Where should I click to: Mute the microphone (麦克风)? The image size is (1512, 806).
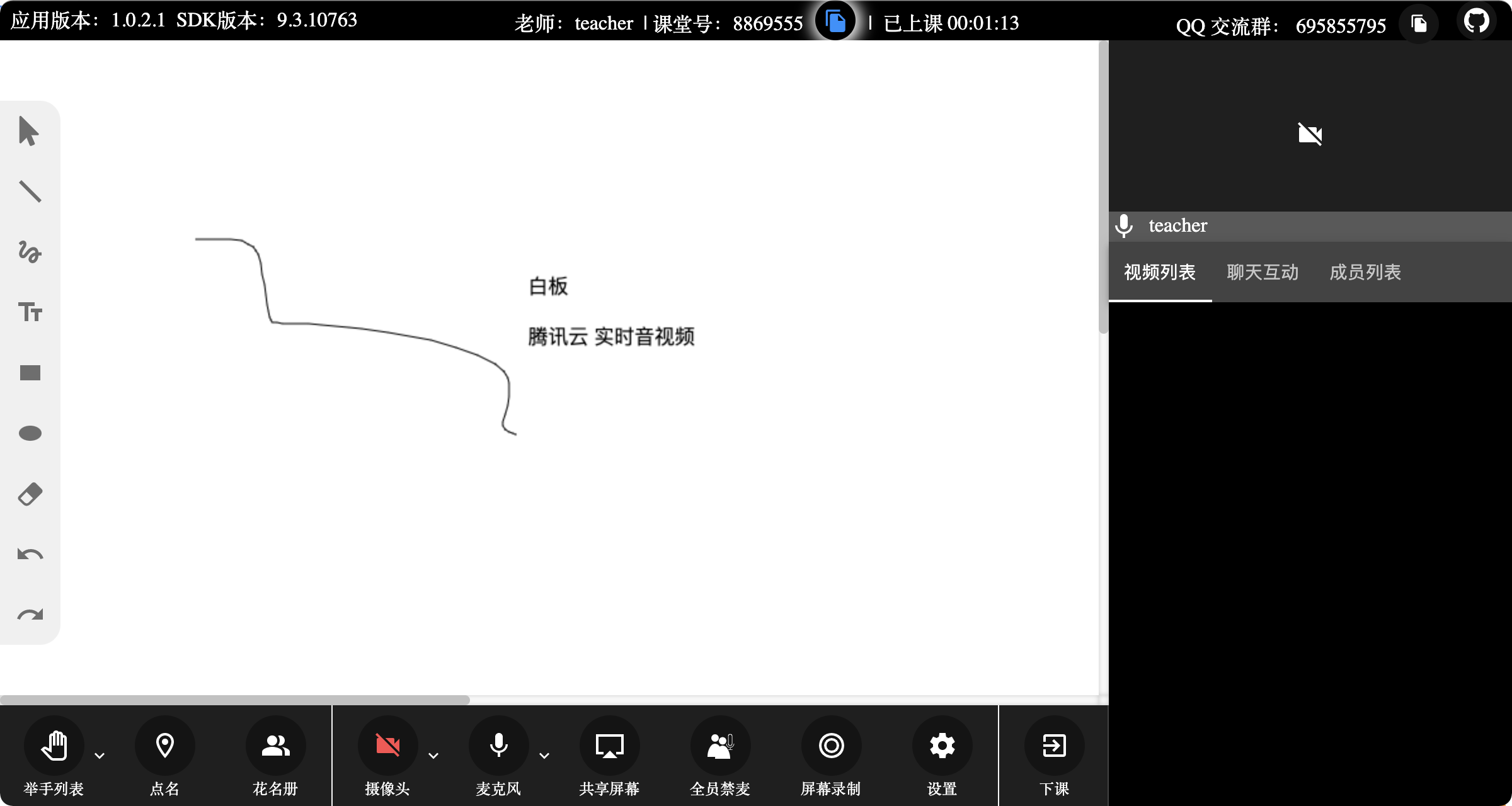[498, 746]
